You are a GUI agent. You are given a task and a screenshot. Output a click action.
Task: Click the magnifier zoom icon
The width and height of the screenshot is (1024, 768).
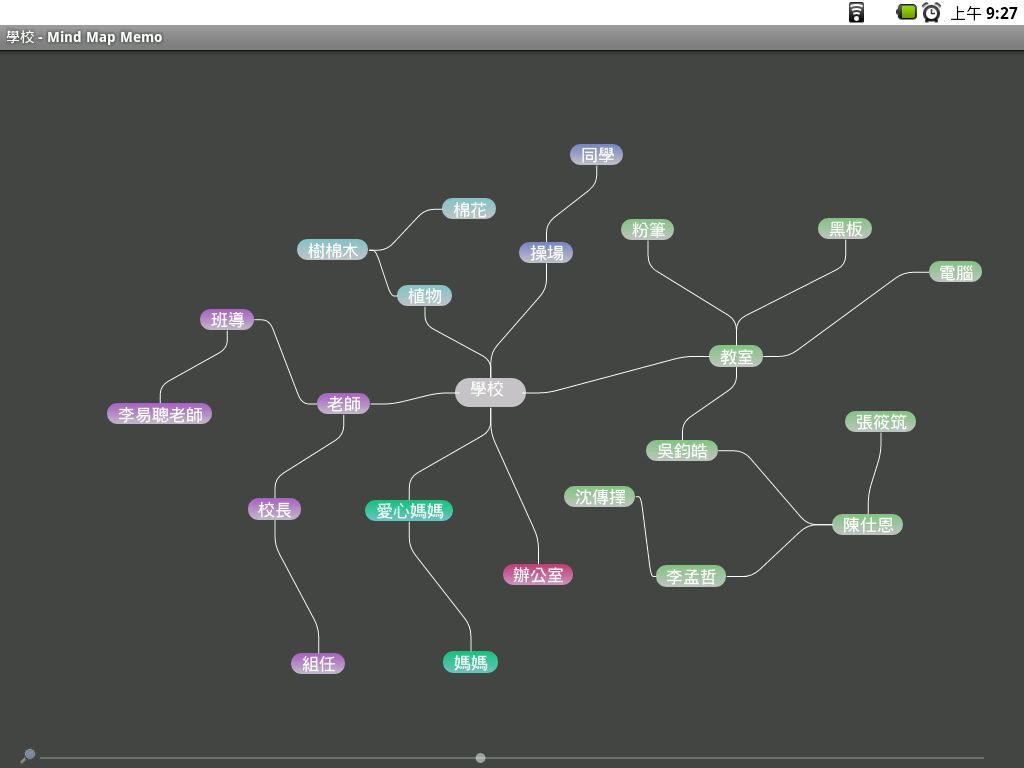tap(28, 756)
